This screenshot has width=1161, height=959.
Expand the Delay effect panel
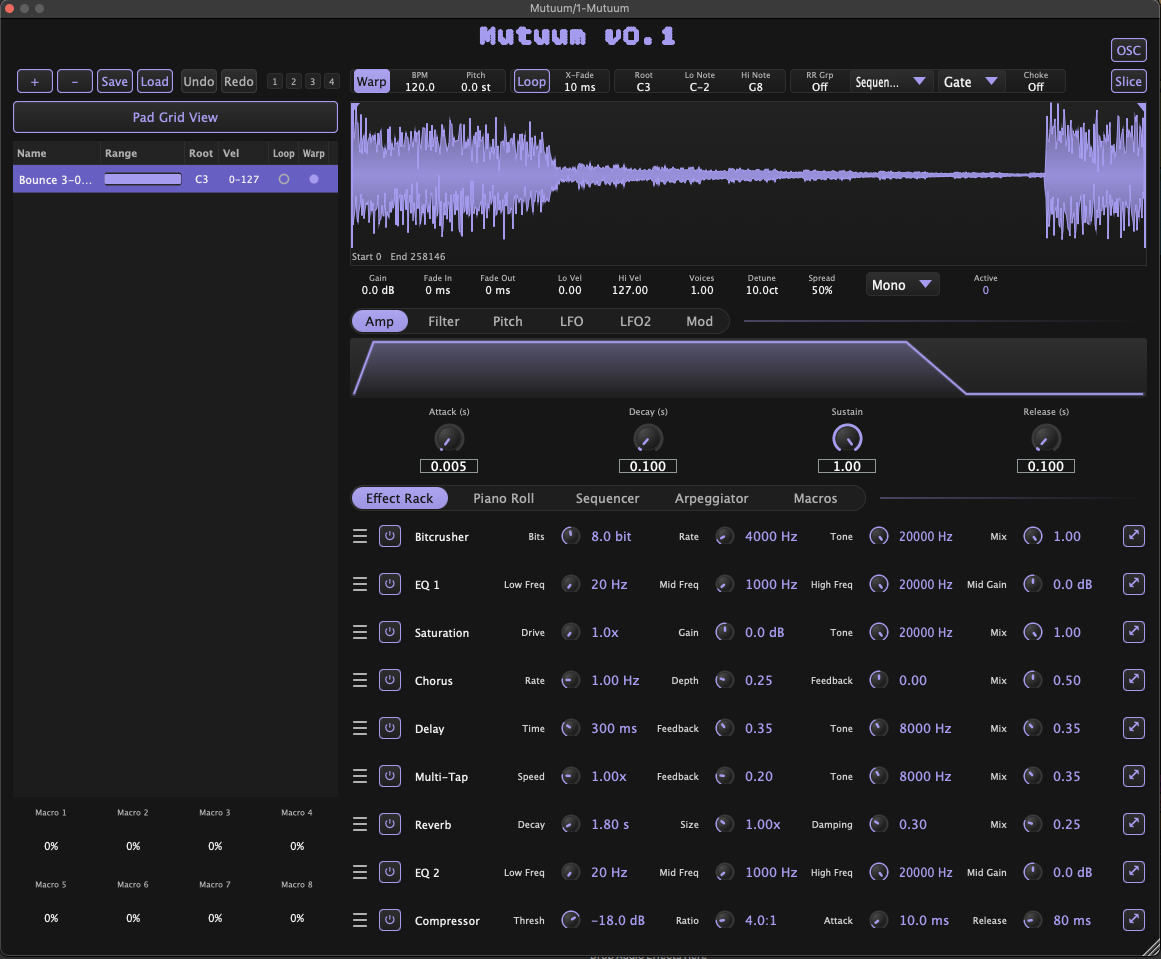pyautogui.click(x=1134, y=727)
